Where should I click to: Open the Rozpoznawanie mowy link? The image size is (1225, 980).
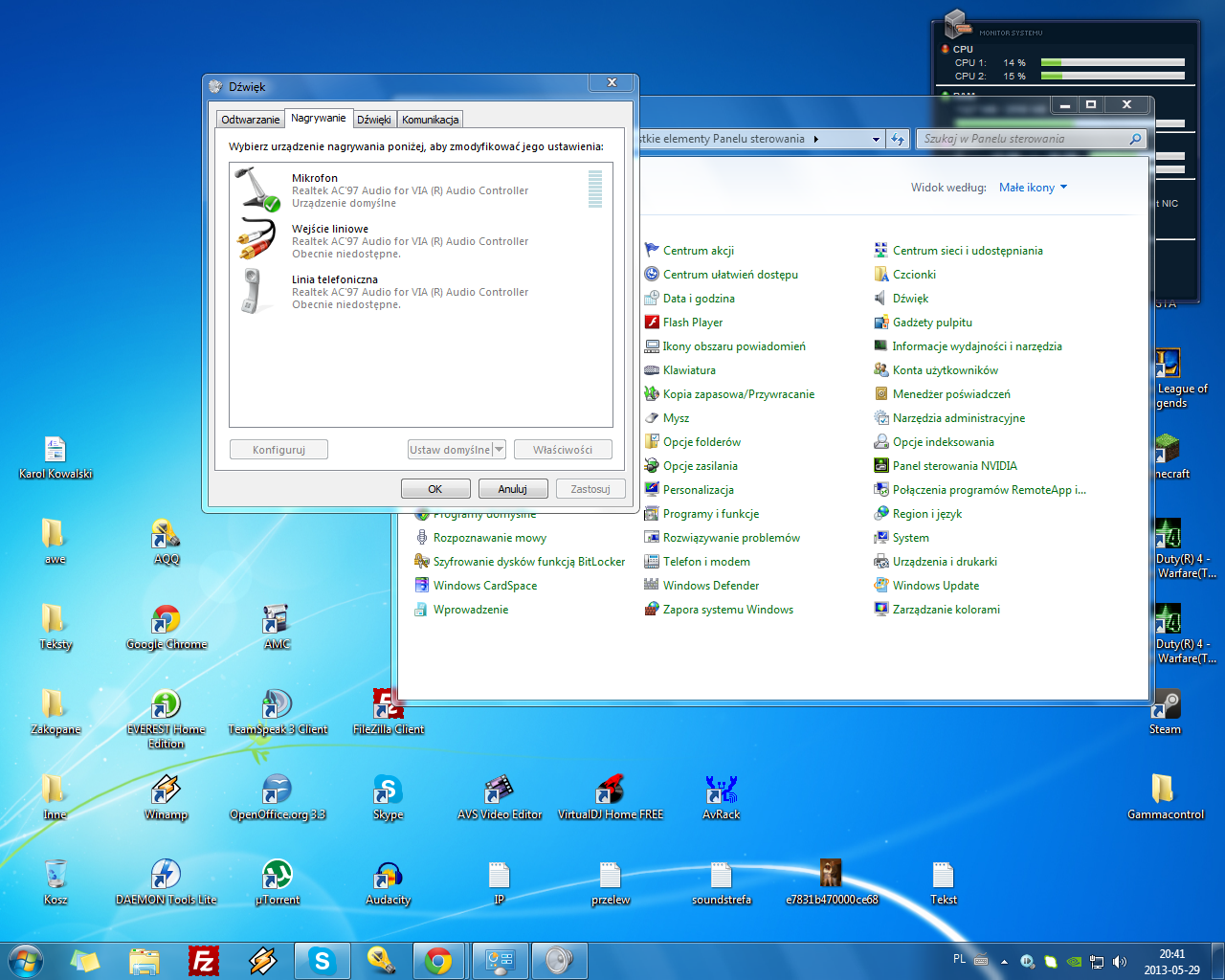490,537
